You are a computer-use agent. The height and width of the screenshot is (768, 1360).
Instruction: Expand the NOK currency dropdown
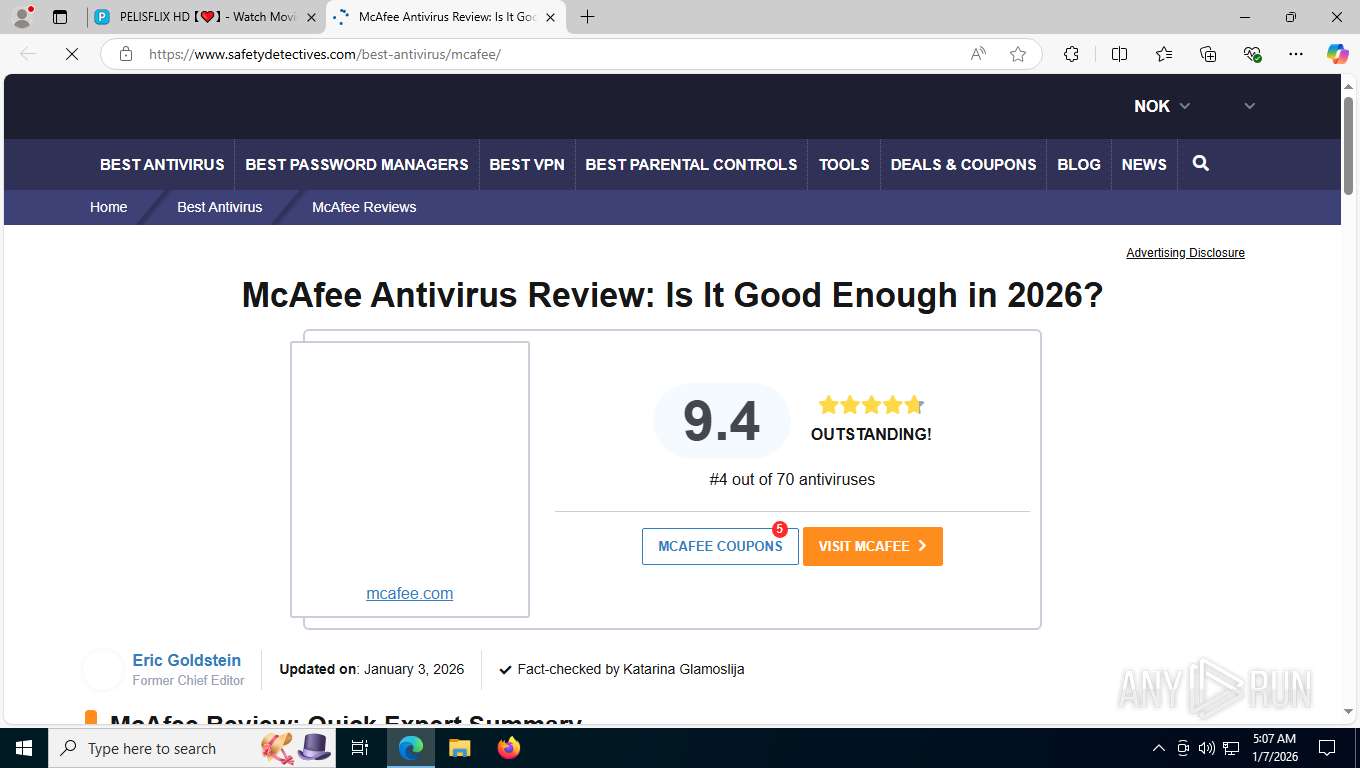coord(1162,106)
